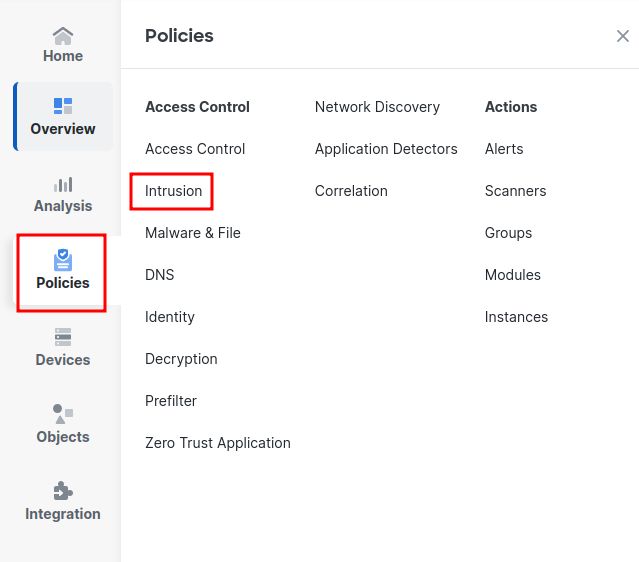Image resolution: width=639 pixels, height=562 pixels.
Task: Go to Alerts under Actions
Action: click(x=504, y=149)
